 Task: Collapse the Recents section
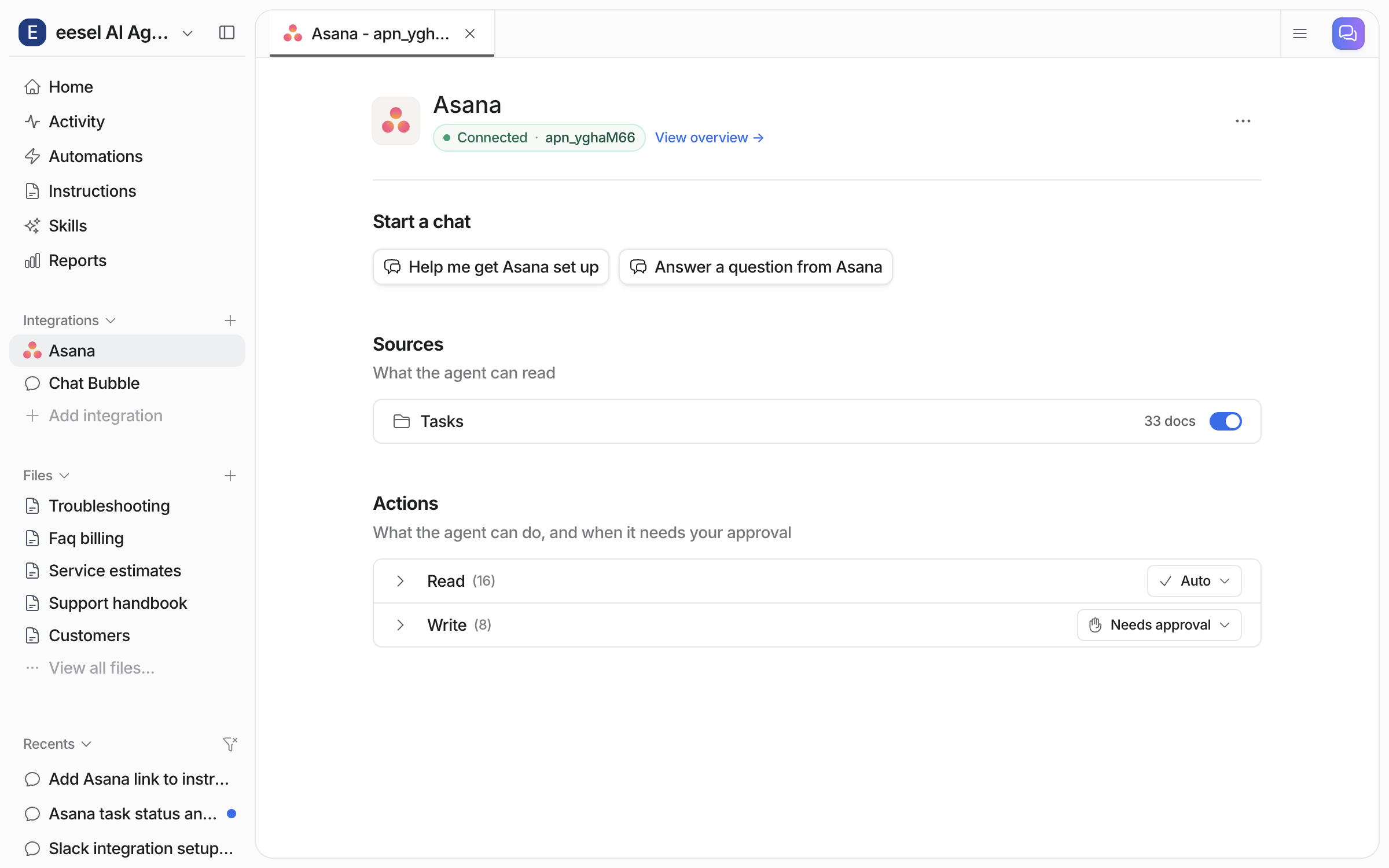click(57, 744)
